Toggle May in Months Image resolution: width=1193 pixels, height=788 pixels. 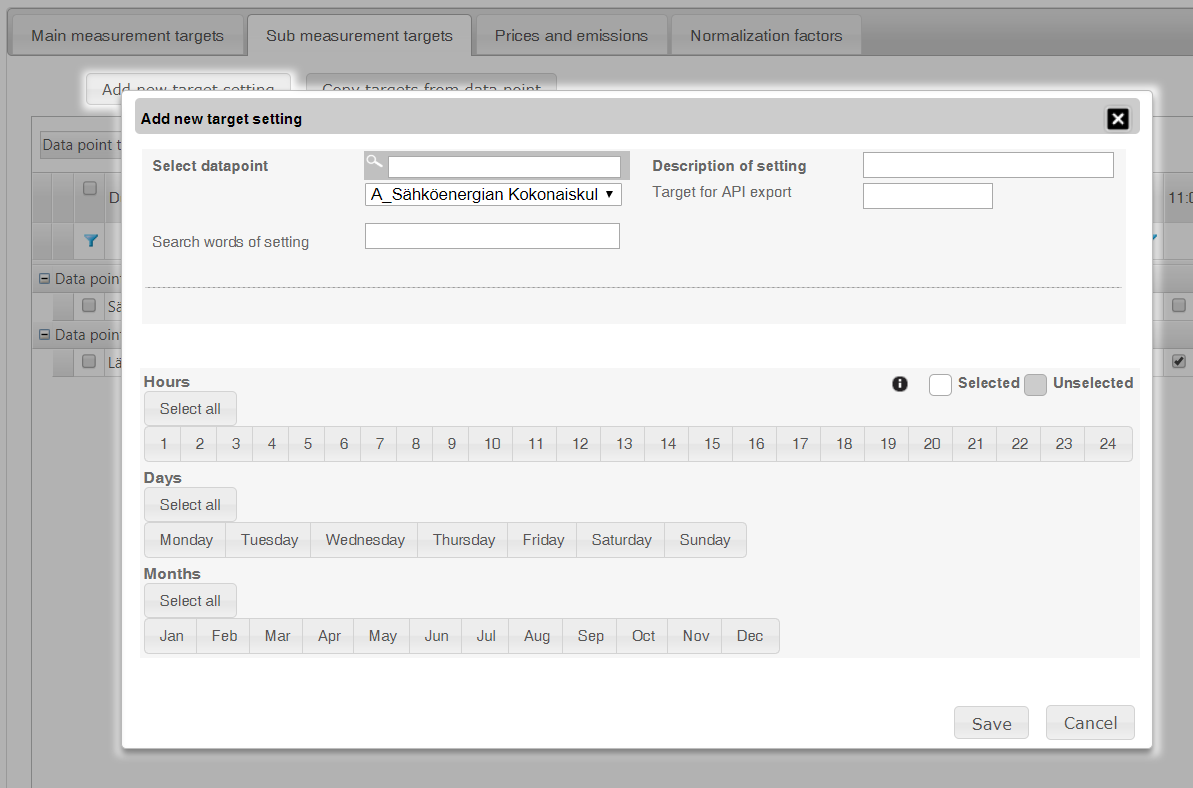(382, 636)
